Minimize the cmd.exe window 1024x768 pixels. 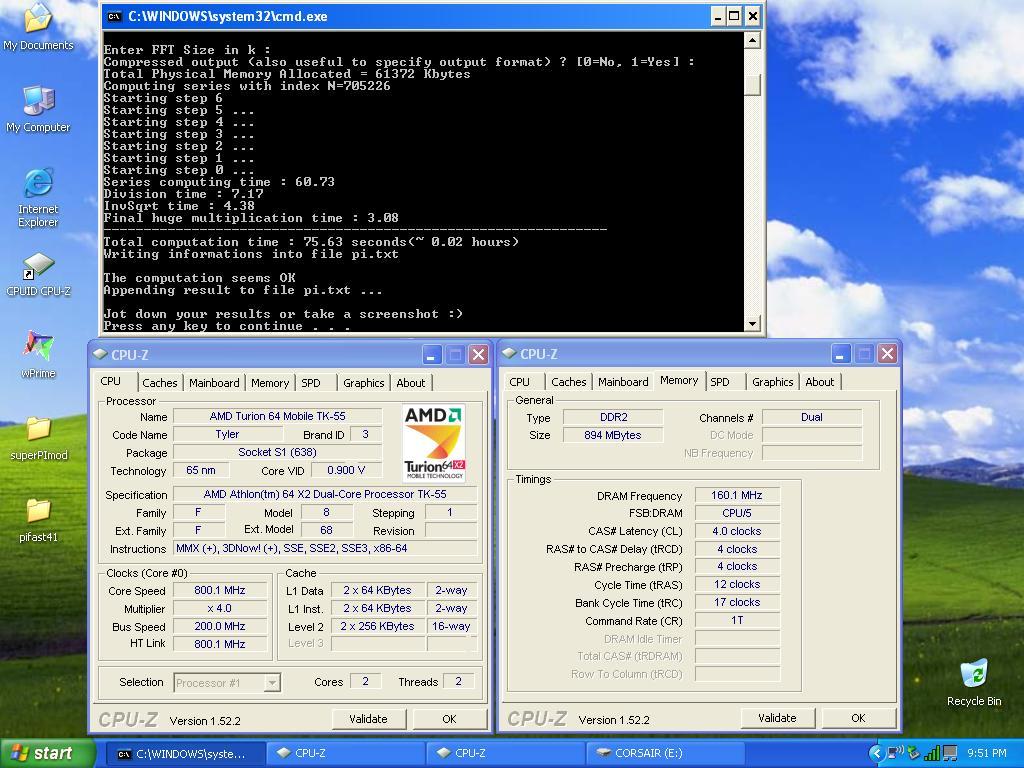click(718, 16)
